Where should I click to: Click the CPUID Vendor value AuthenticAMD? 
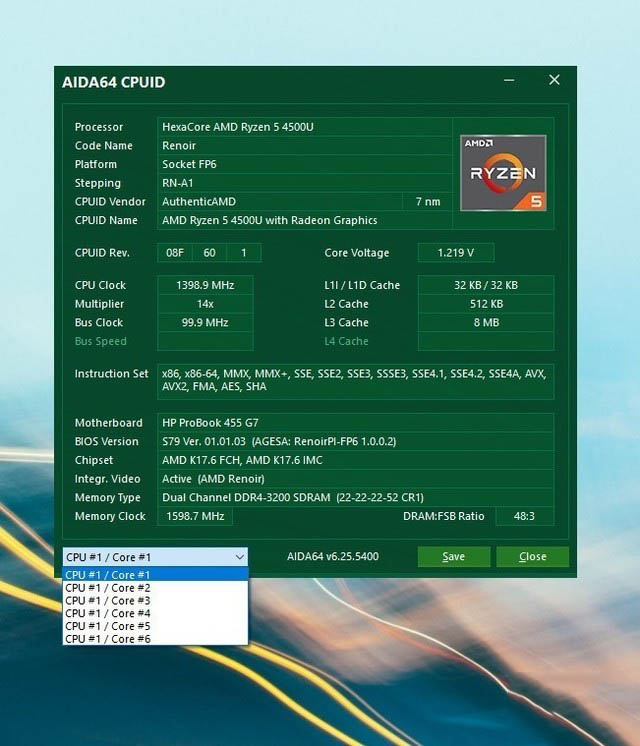coord(280,201)
